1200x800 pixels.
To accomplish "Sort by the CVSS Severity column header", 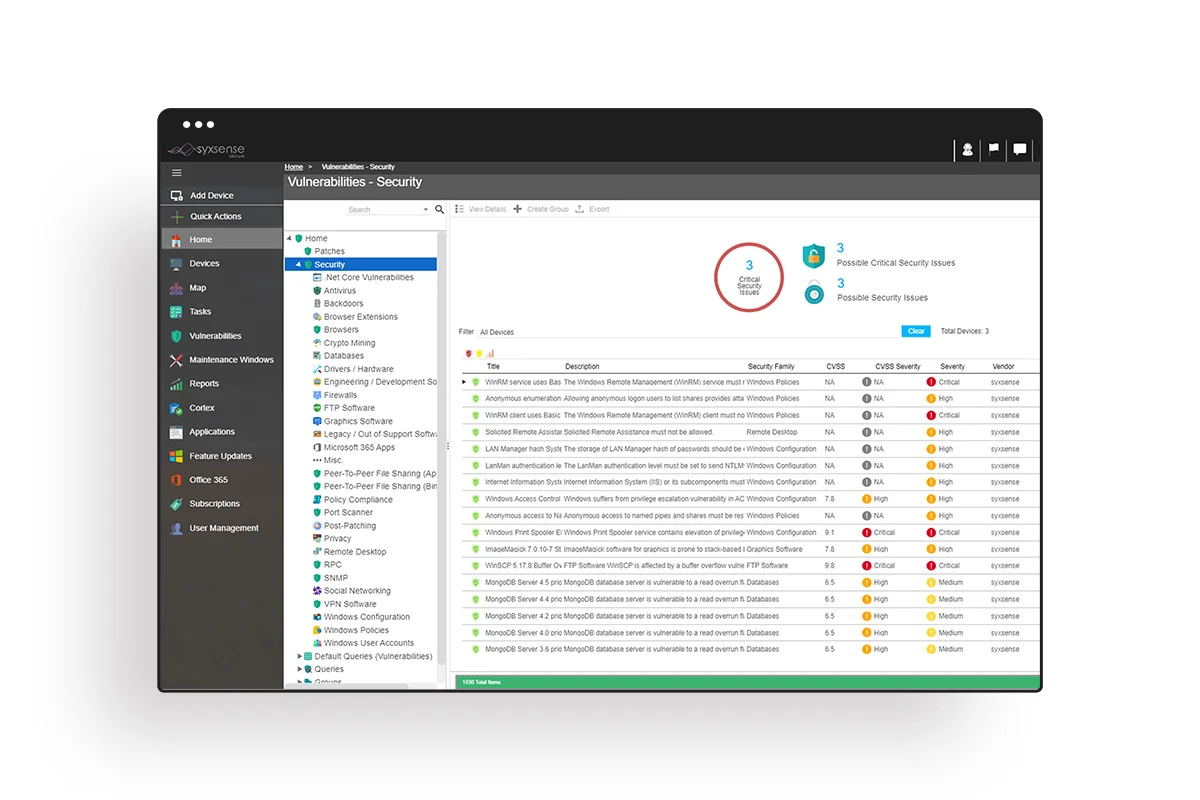I will [x=898, y=367].
